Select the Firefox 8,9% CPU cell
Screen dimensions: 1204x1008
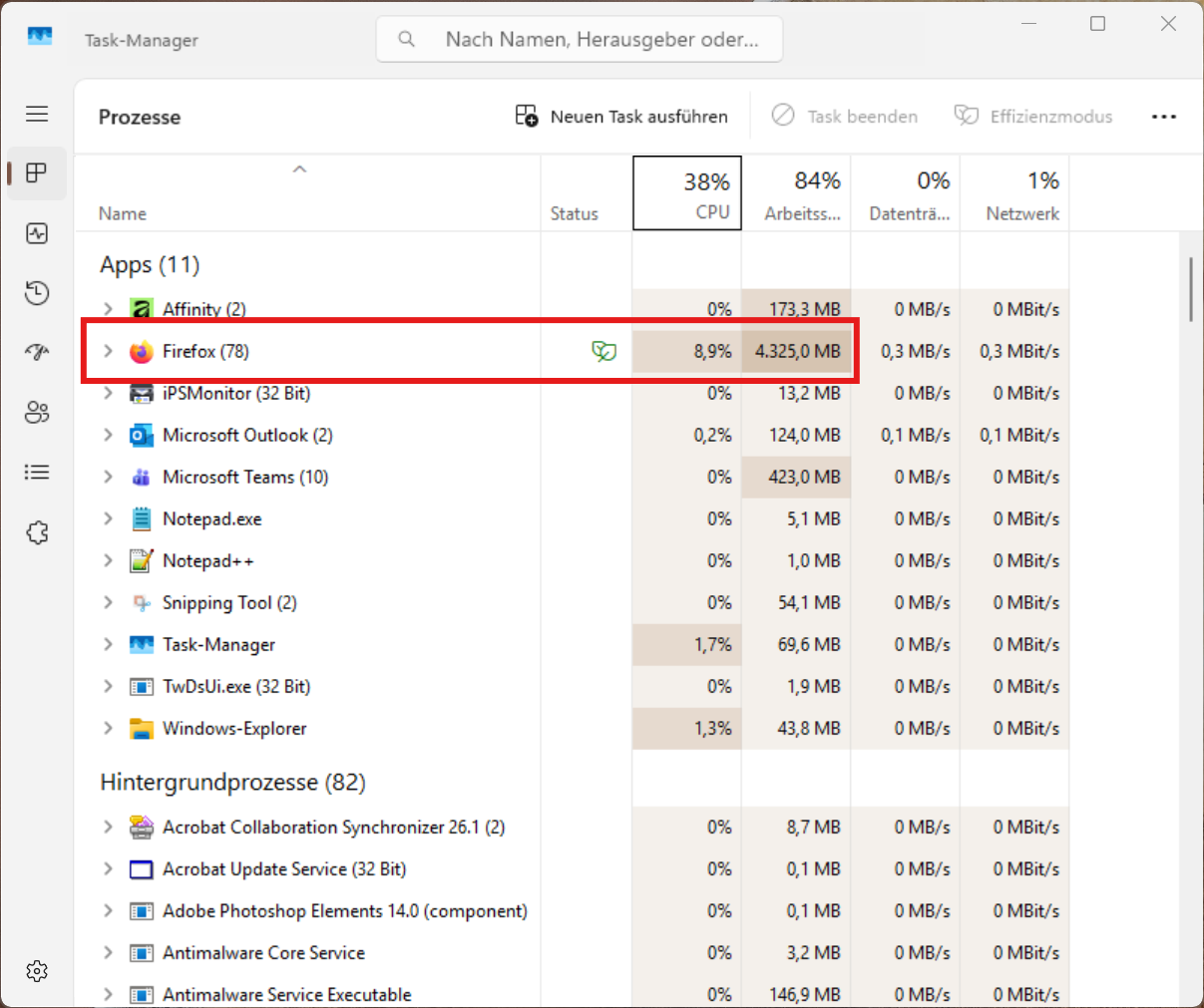pos(687,351)
